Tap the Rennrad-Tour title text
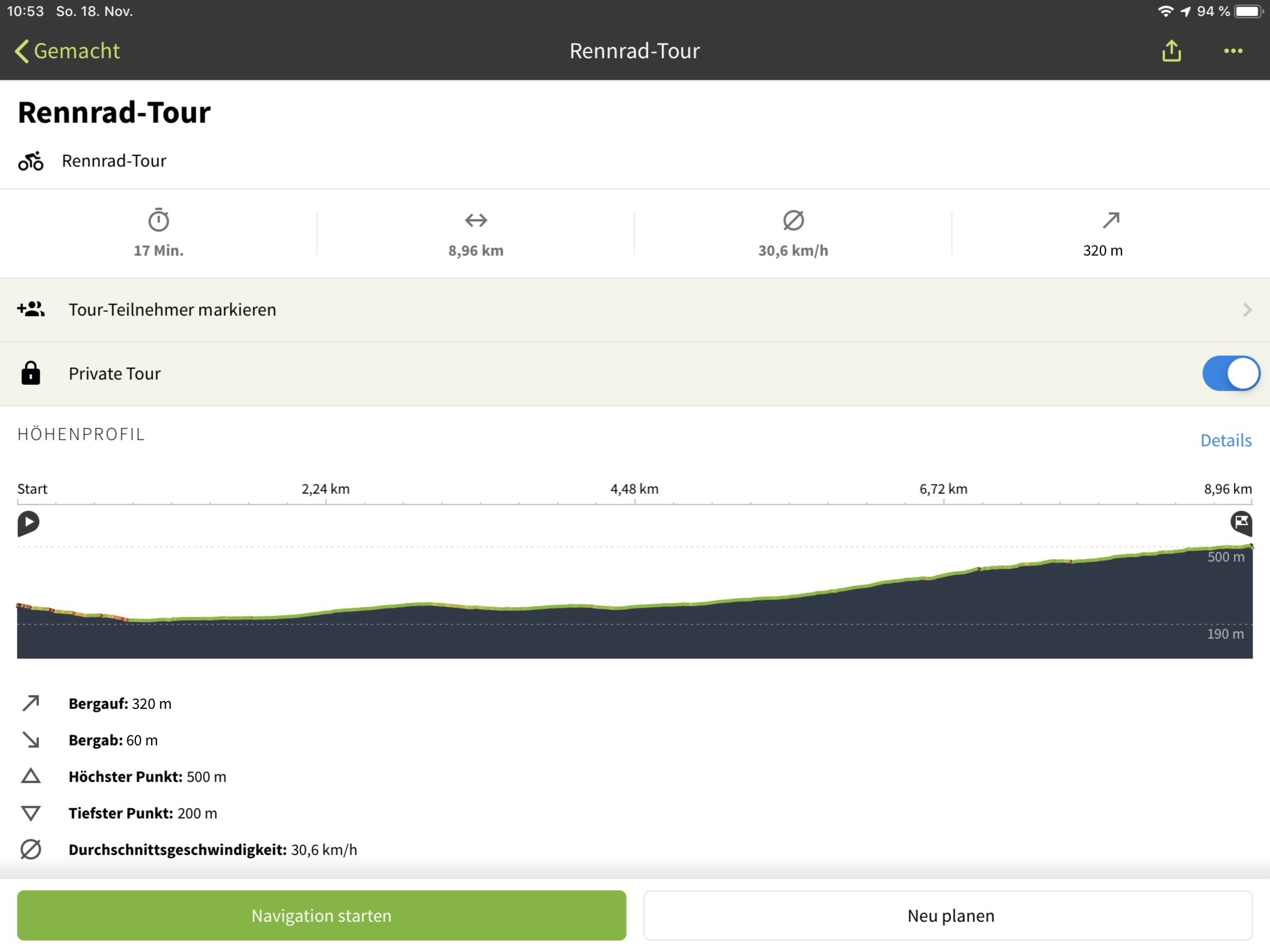This screenshot has height=952, width=1270. click(x=114, y=112)
